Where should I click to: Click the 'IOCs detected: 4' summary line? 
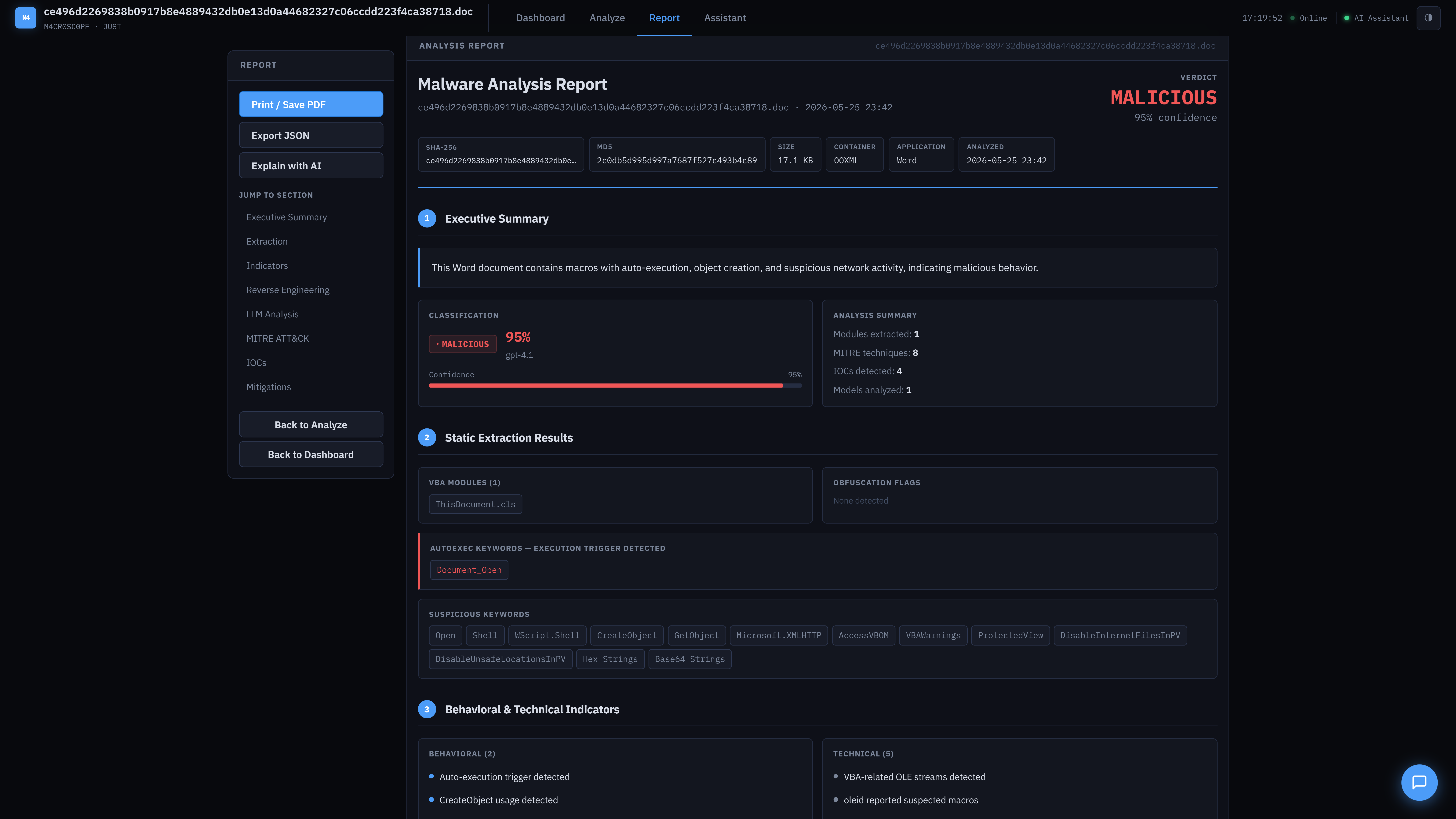pos(868,371)
